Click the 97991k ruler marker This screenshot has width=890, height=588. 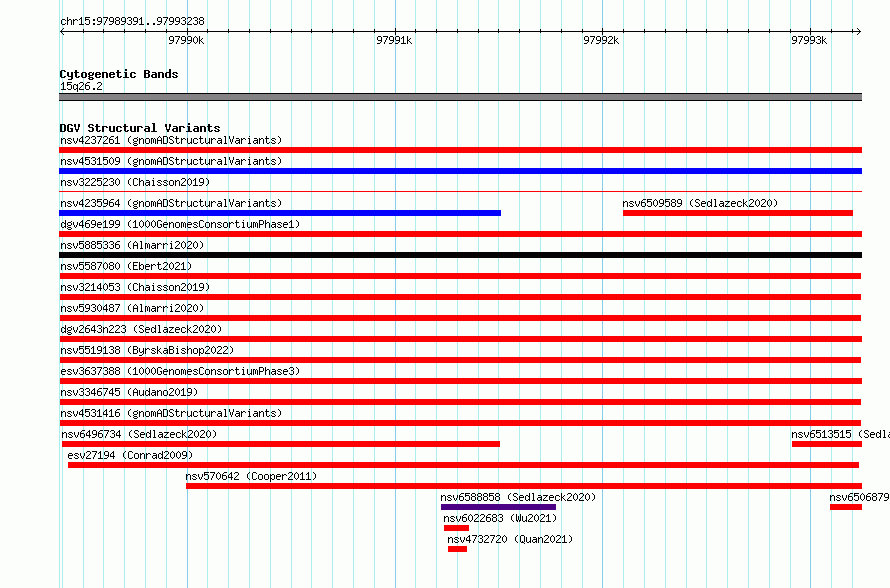pos(394,40)
